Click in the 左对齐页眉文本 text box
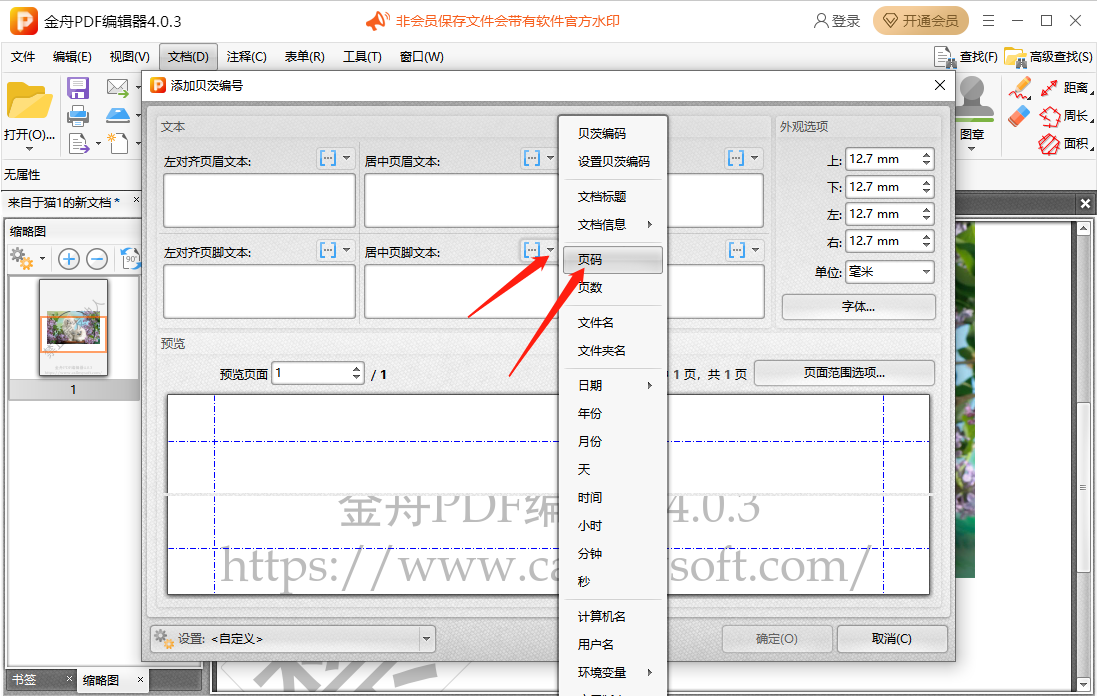Image resolution: width=1097 pixels, height=696 pixels. pyautogui.click(x=260, y=200)
